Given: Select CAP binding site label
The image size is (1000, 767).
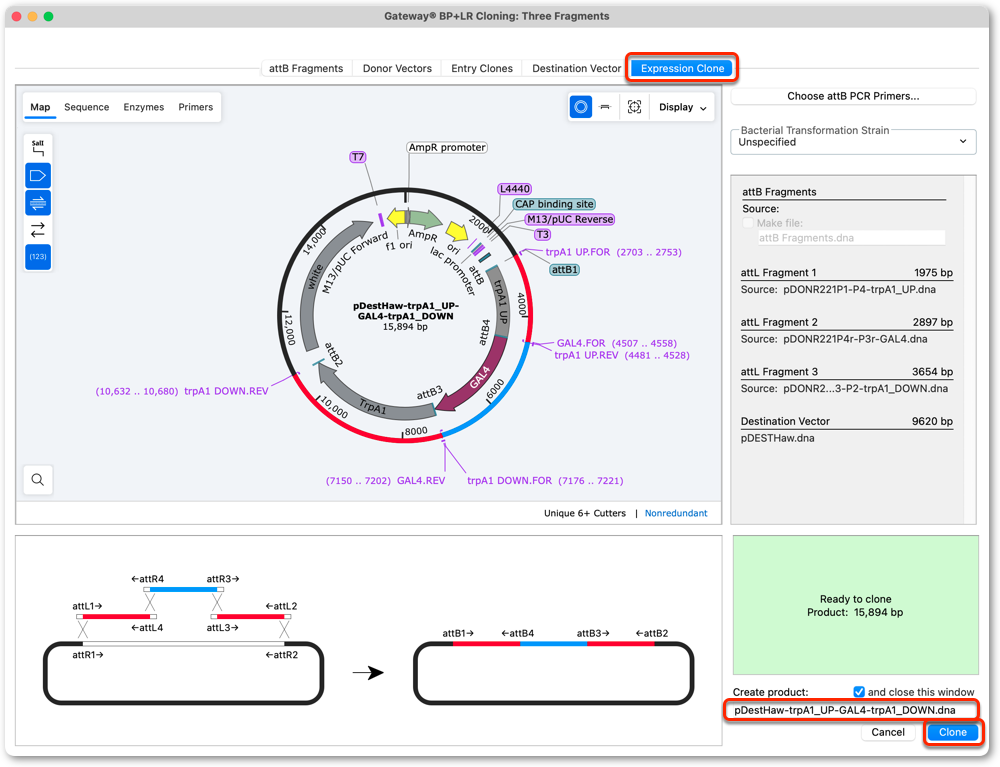Looking at the screenshot, I should [x=554, y=204].
